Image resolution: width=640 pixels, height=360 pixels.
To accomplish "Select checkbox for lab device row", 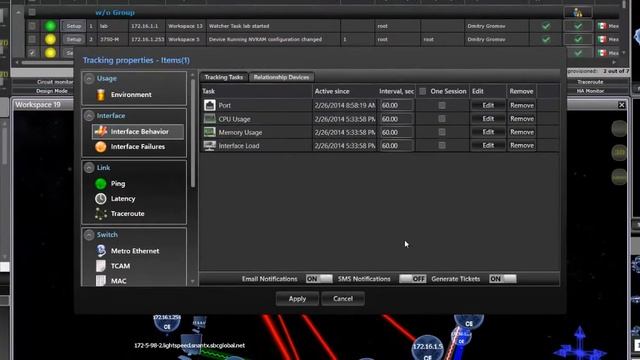I will click(32, 26).
